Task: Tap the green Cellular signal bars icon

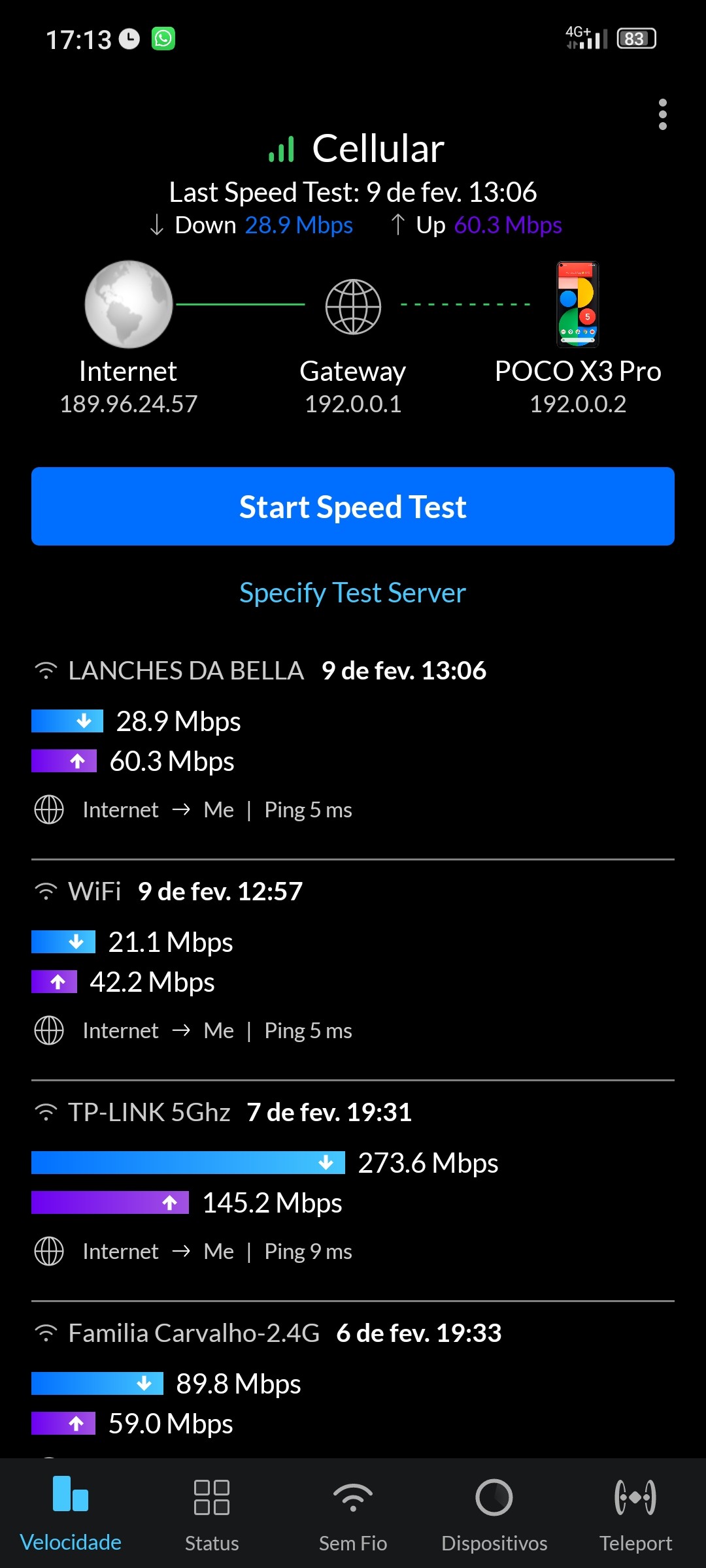Action: coord(282,150)
